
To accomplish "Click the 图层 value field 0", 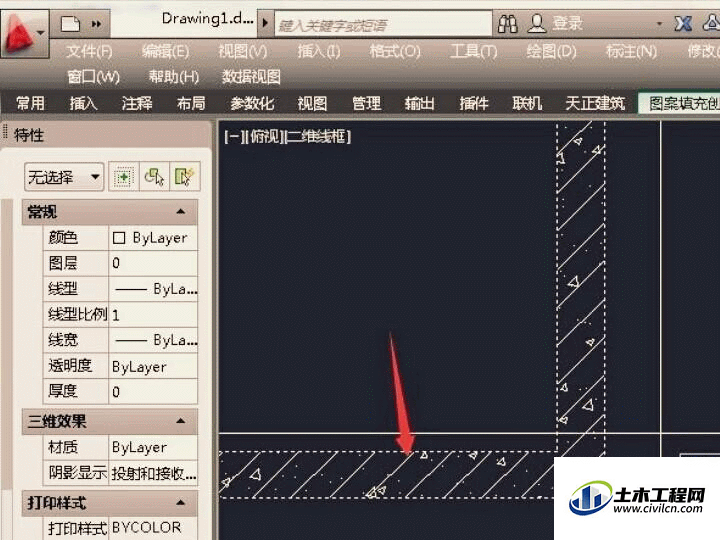I will tap(153, 263).
